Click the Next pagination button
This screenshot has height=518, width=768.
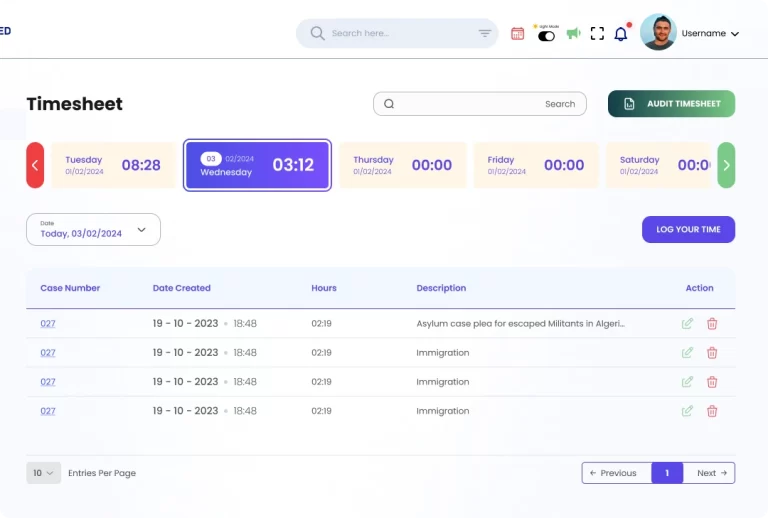(x=712, y=473)
